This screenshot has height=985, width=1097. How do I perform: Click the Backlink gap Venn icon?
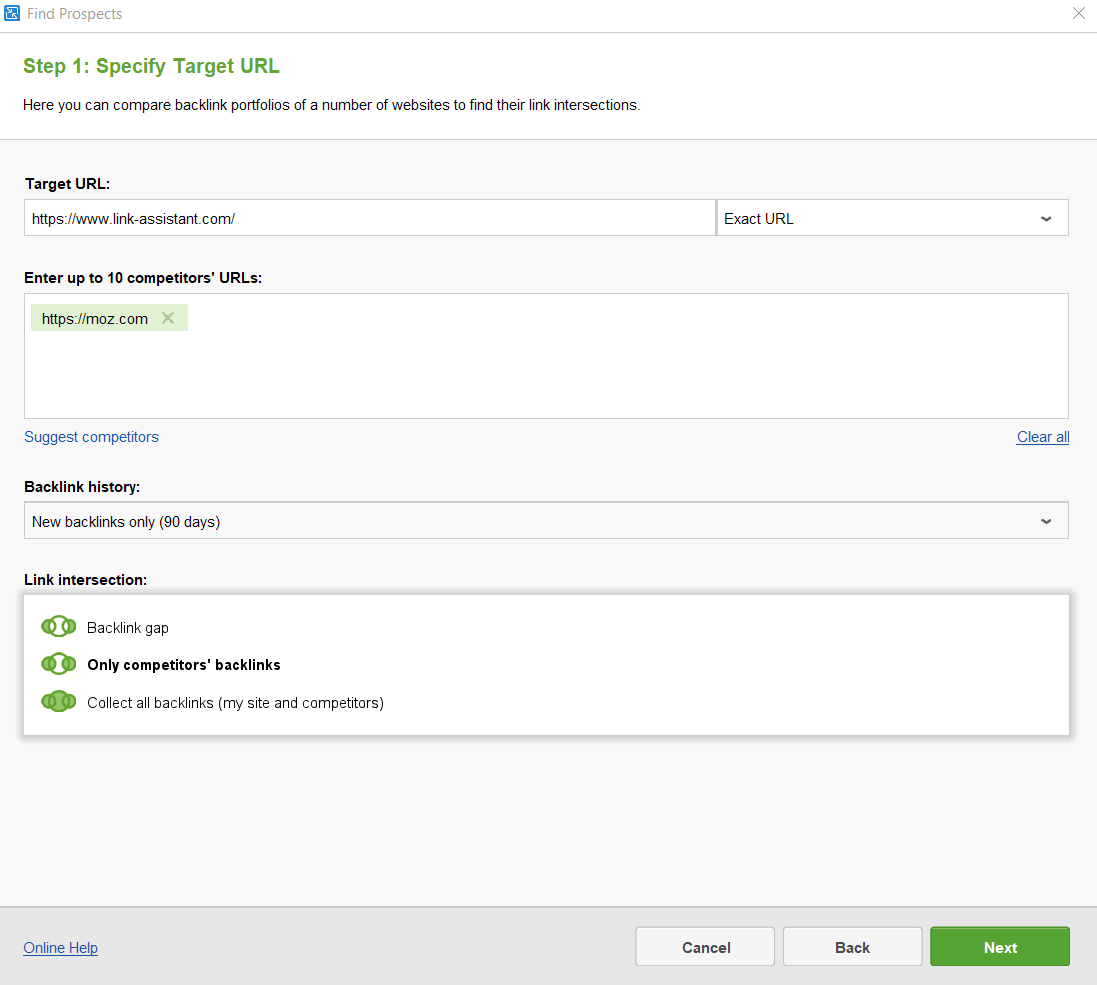click(59, 626)
